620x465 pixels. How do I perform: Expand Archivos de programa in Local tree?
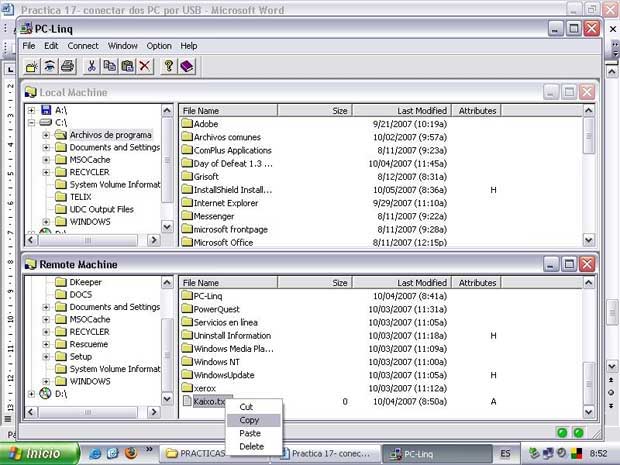pos(46,135)
